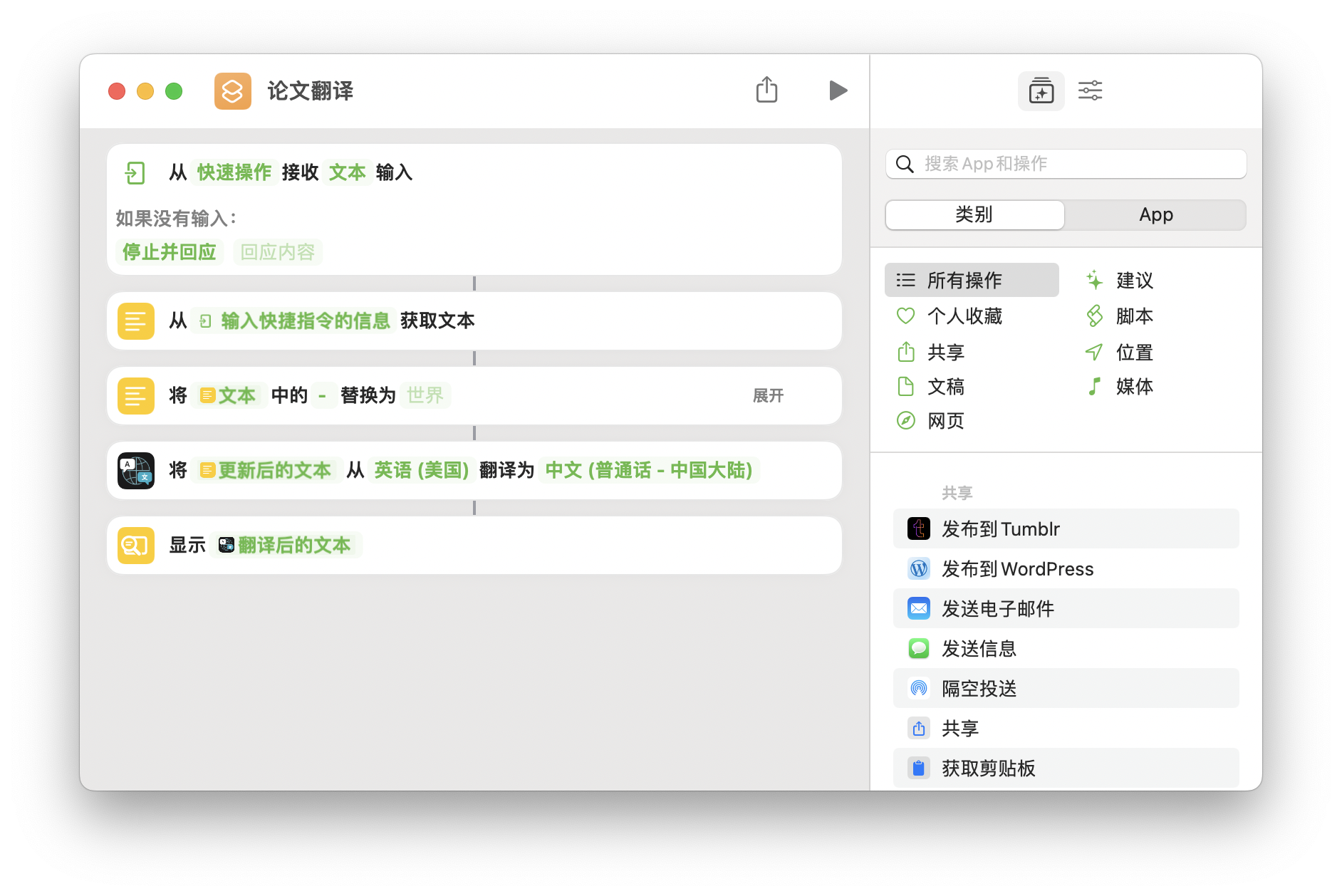
Task: Click the AirDrop icon
Action: pos(919,688)
